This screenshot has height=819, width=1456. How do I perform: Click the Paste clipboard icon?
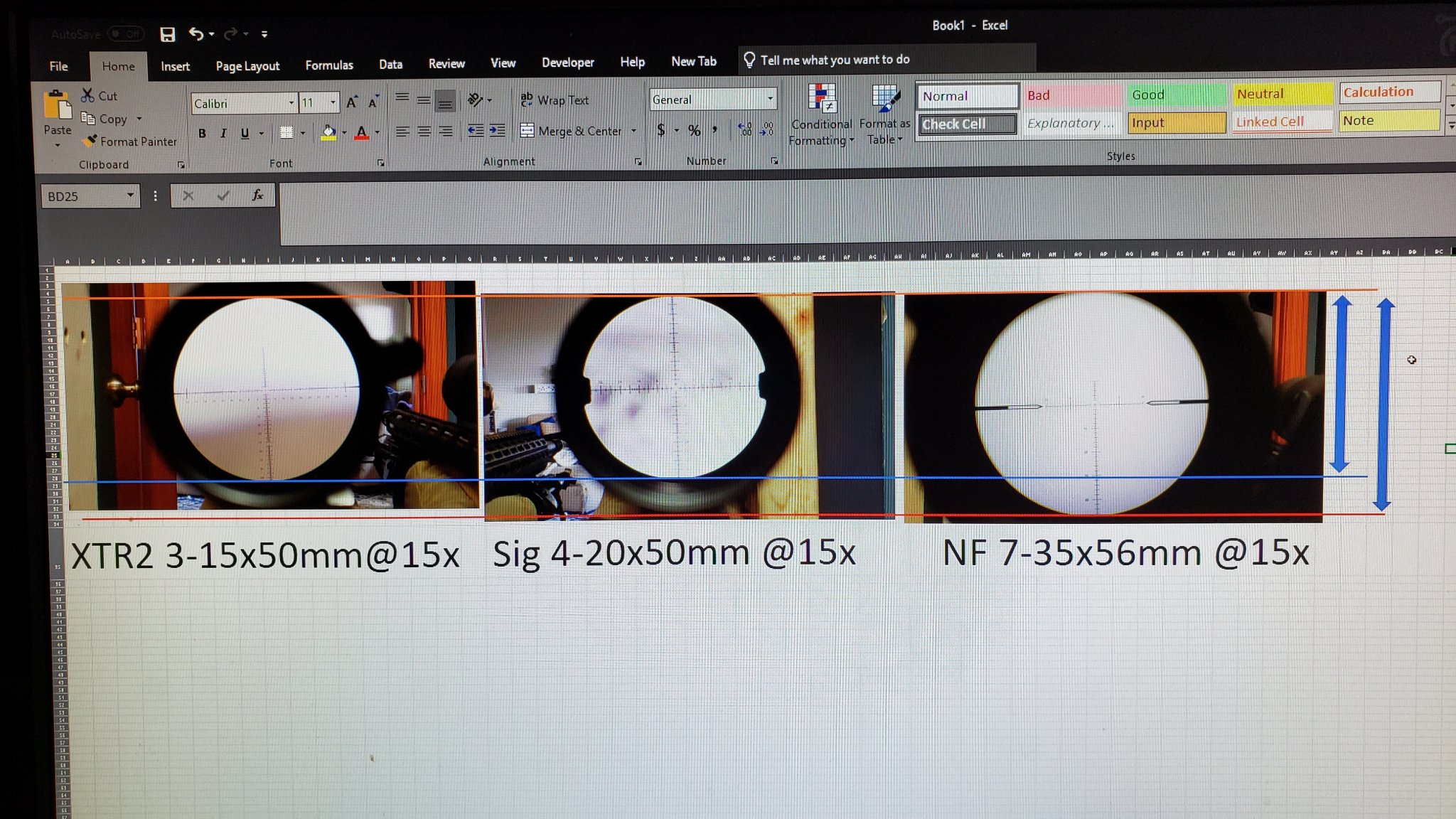pos(58,105)
